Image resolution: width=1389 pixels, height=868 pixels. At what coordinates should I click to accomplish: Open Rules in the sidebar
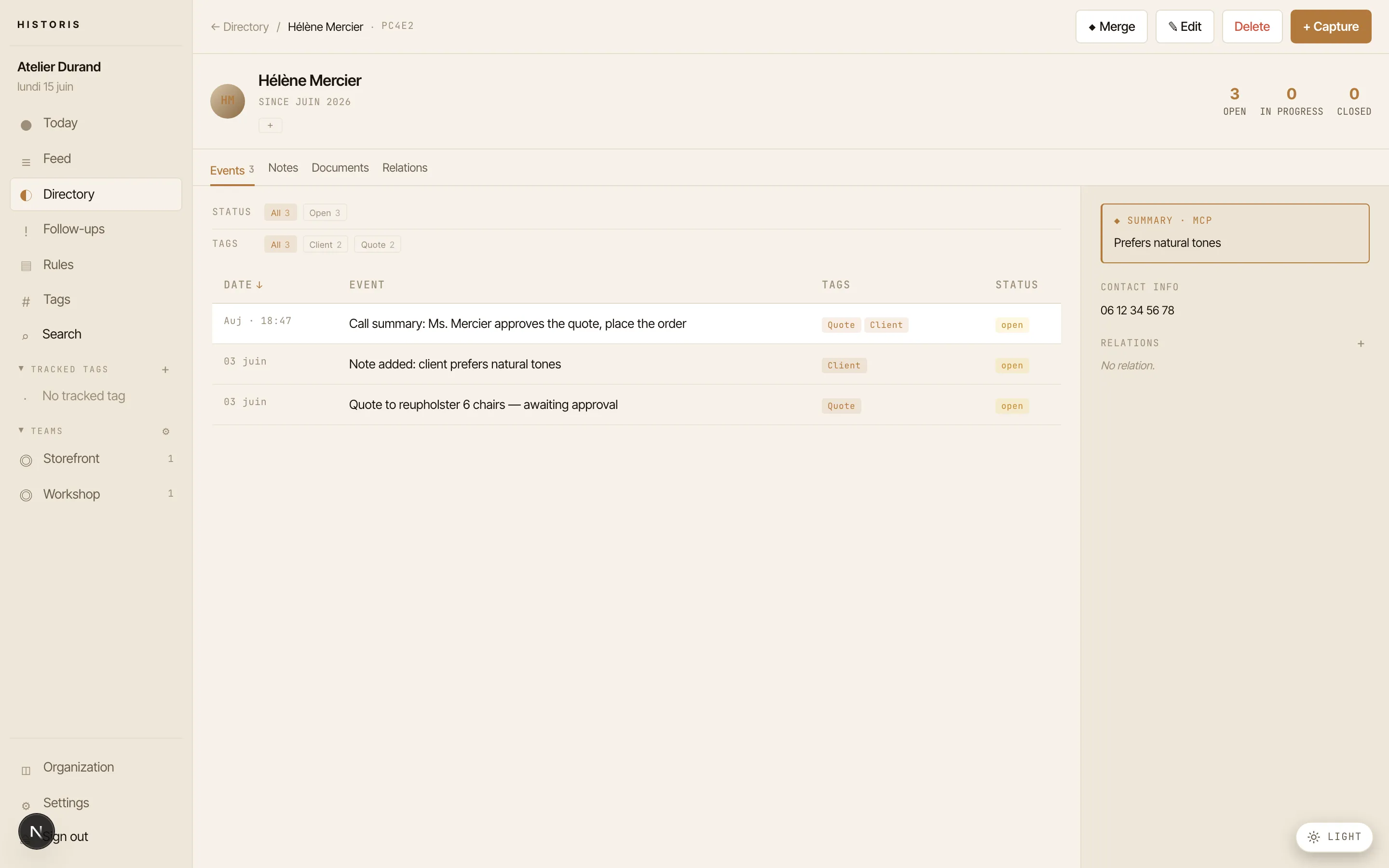[96, 265]
